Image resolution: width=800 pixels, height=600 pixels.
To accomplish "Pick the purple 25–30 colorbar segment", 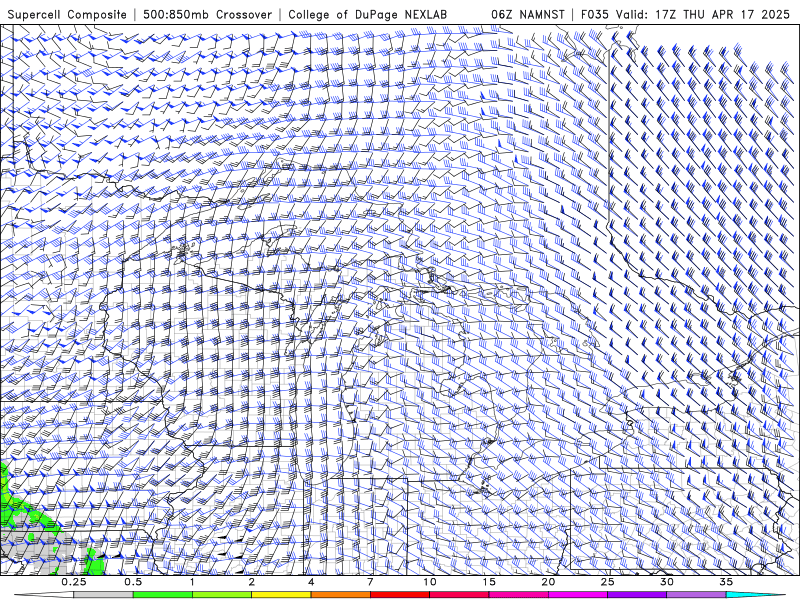I will 637,594.
